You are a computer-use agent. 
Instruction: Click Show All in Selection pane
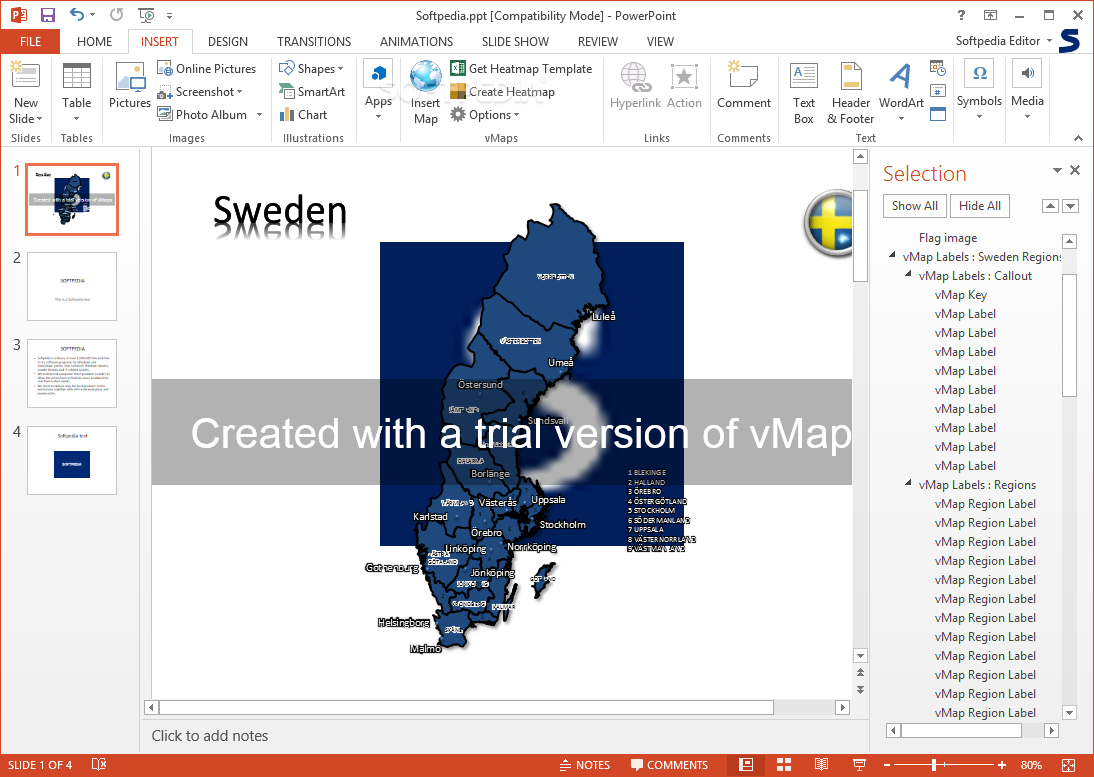(914, 206)
